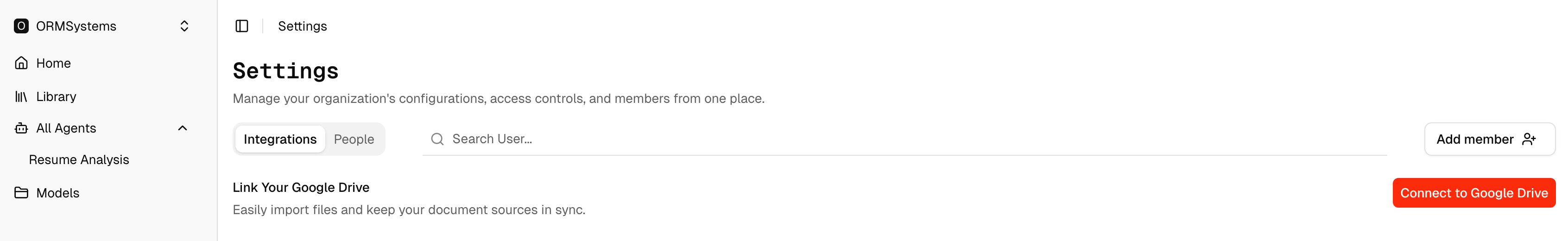
Task: Click the Home house icon
Action: coord(21,63)
